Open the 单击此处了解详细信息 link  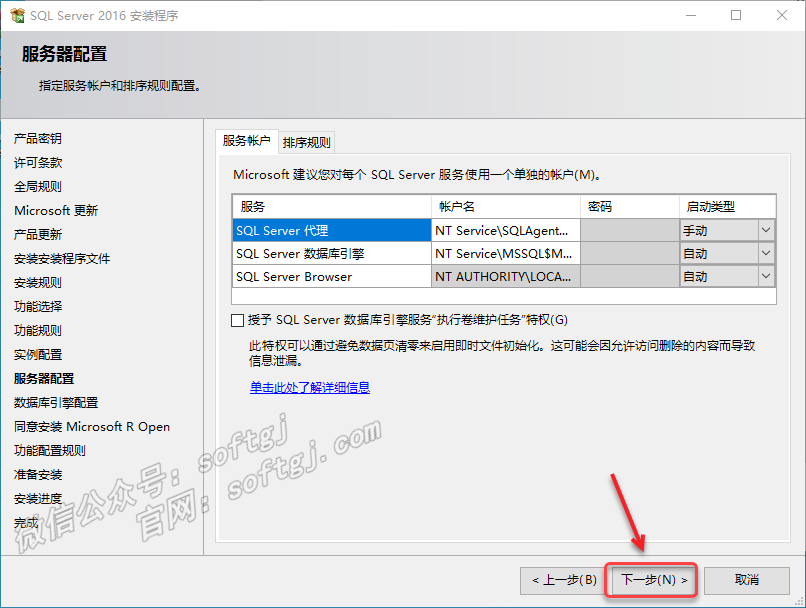pyautogui.click(x=310, y=388)
